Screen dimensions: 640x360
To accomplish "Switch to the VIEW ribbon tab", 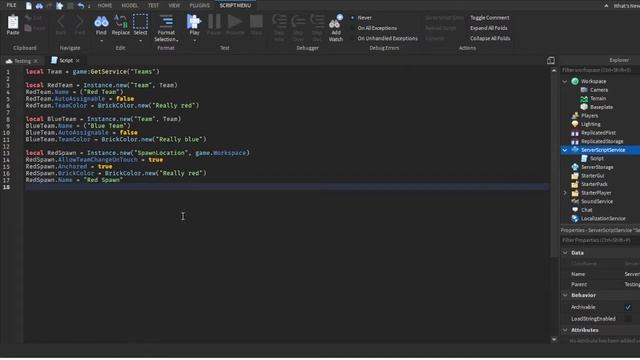I will pos(174,6).
